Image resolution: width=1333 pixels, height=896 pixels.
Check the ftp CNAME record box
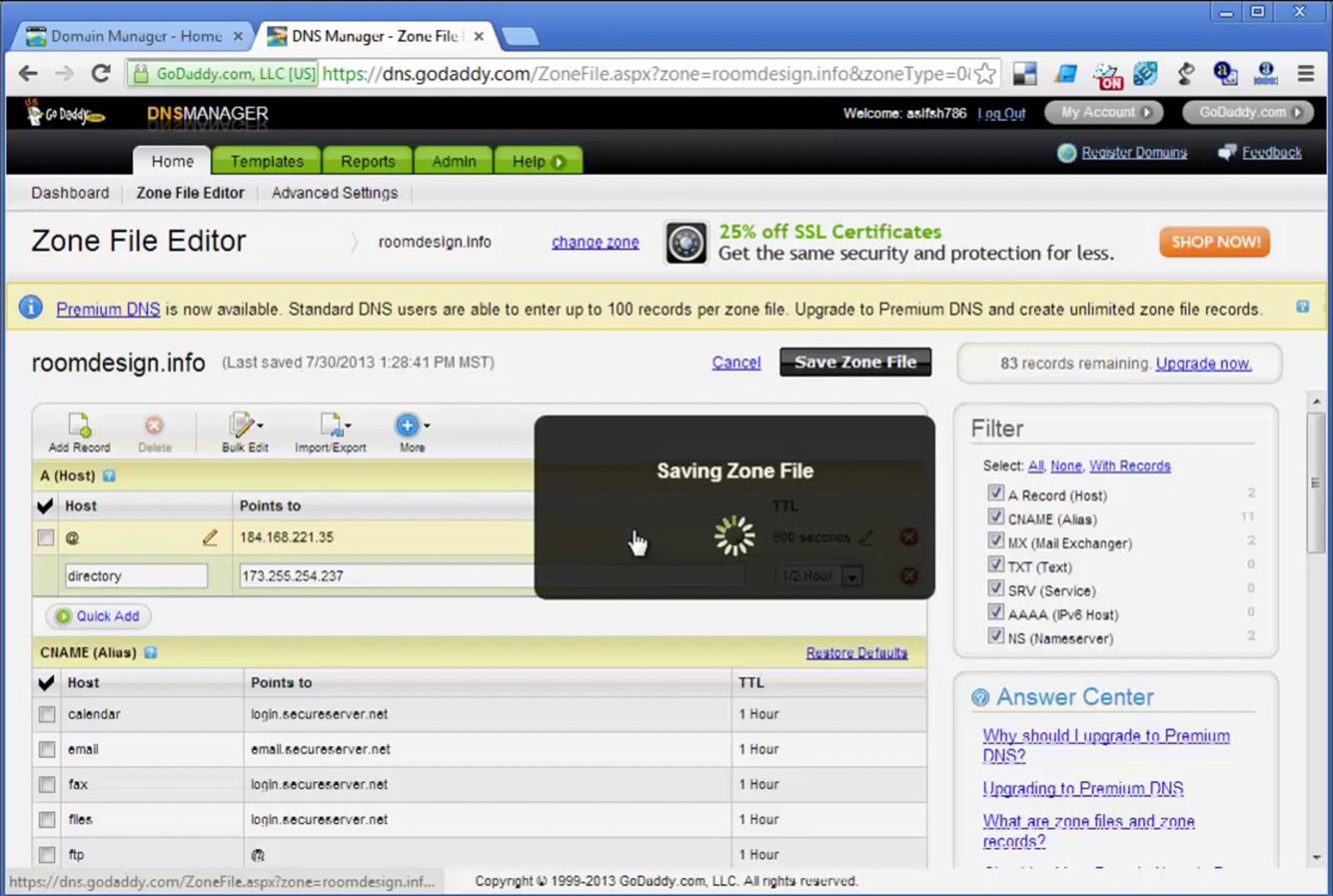click(47, 855)
